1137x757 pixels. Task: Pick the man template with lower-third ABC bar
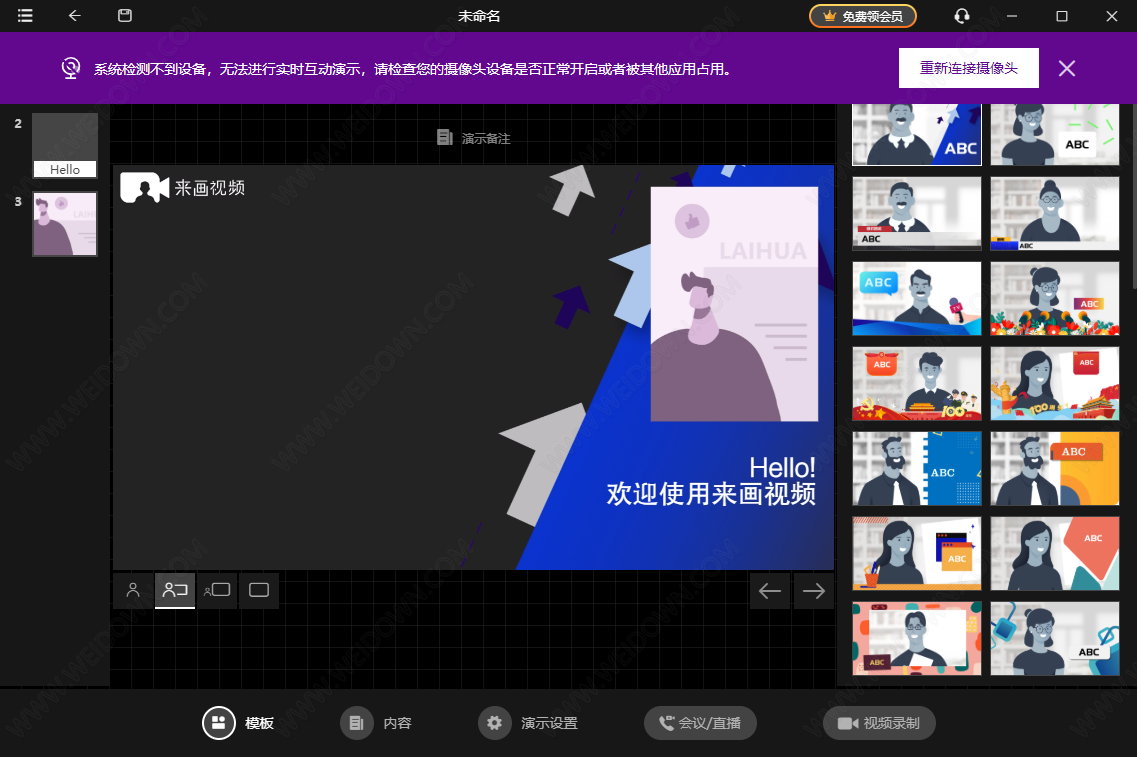pyautogui.click(x=917, y=213)
